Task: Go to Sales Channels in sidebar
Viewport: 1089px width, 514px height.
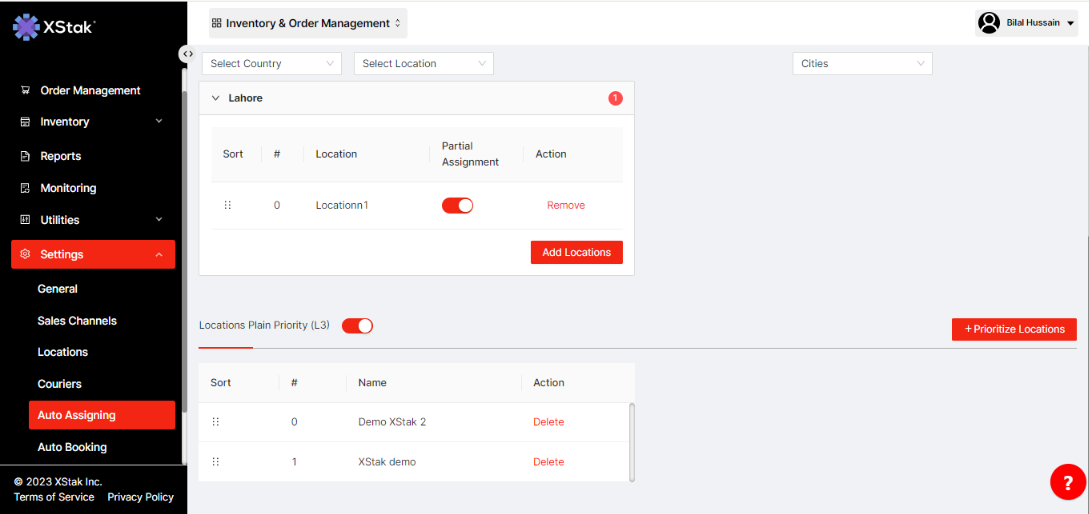Action: click(77, 321)
